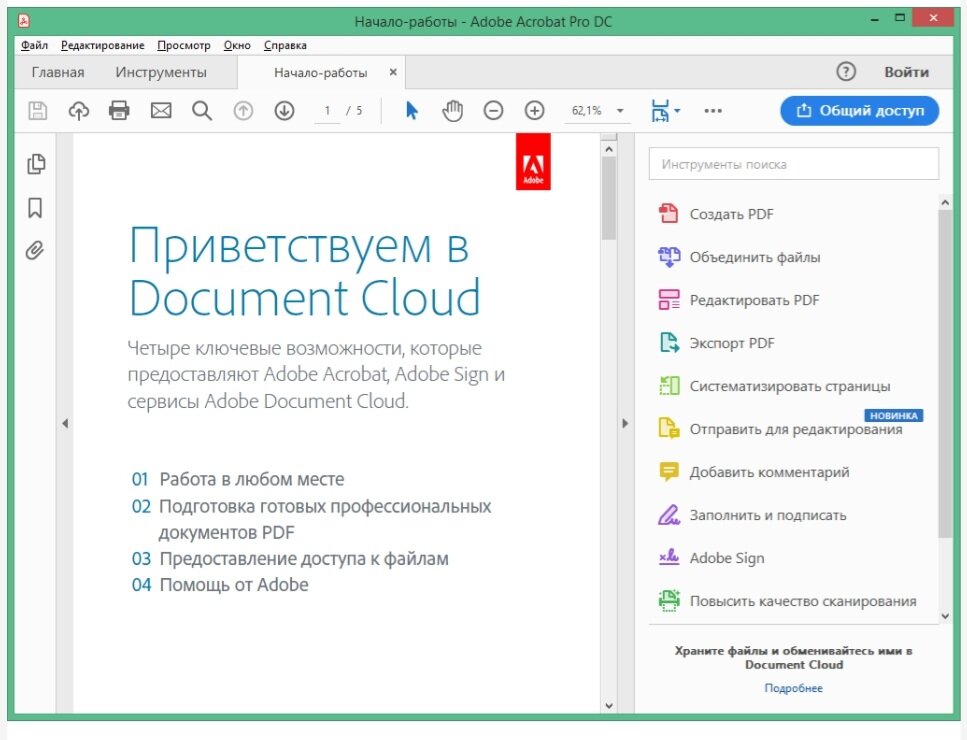This screenshot has width=967, height=740.
Task: Click the Экспорт PDF label
Action: point(731,343)
